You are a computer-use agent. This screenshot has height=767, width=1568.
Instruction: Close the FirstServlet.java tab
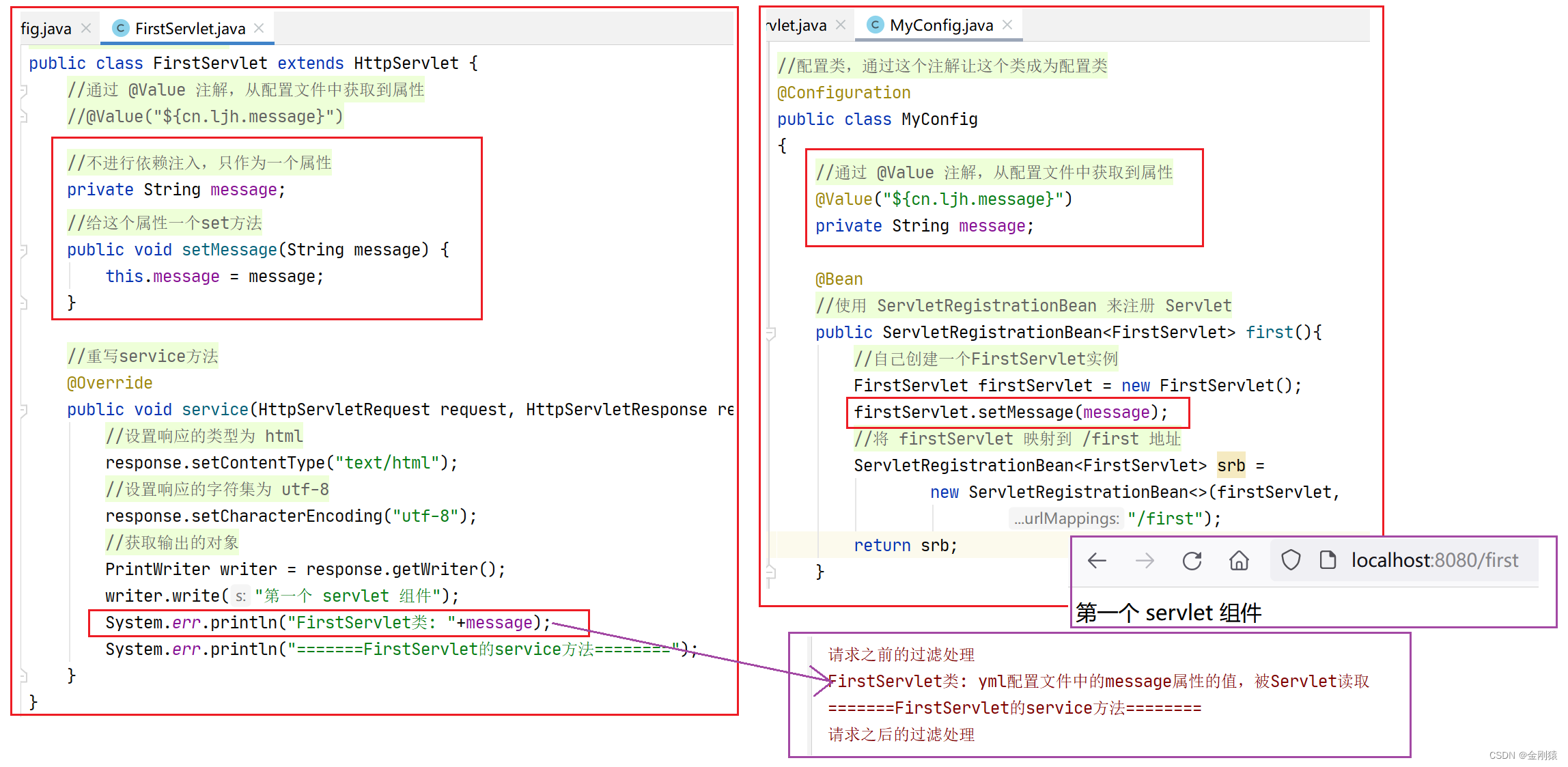pyautogui.click(x=259, y=28)
